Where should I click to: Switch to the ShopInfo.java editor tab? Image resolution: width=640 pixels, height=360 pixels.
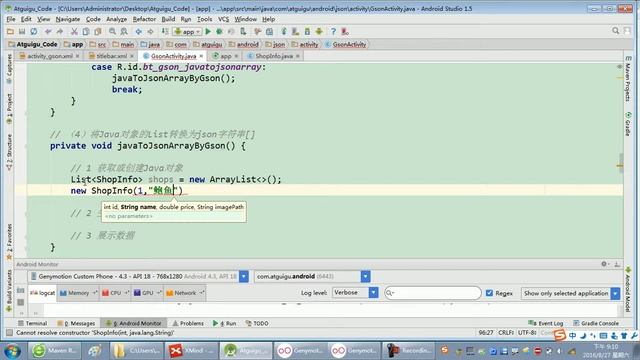click(273, 56)
